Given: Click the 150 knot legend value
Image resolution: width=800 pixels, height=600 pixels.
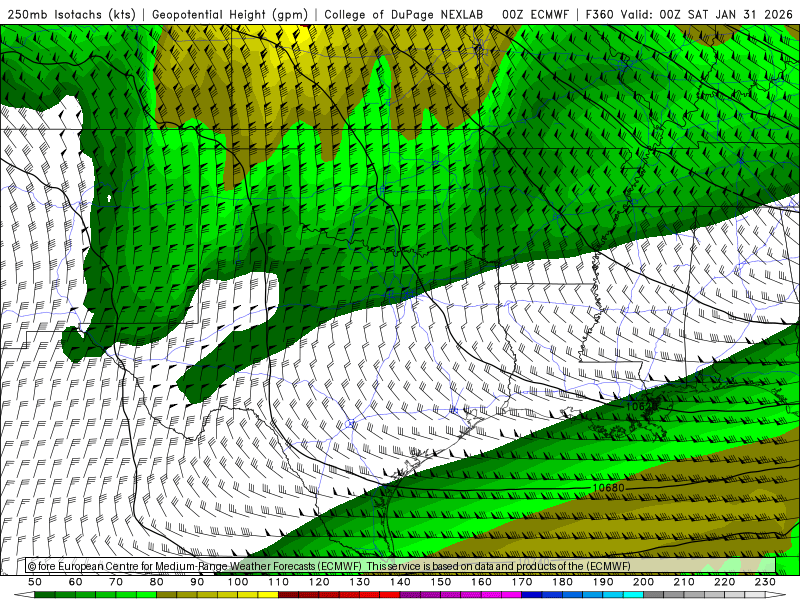Looking at the screenshot, I should coord(440,582).
